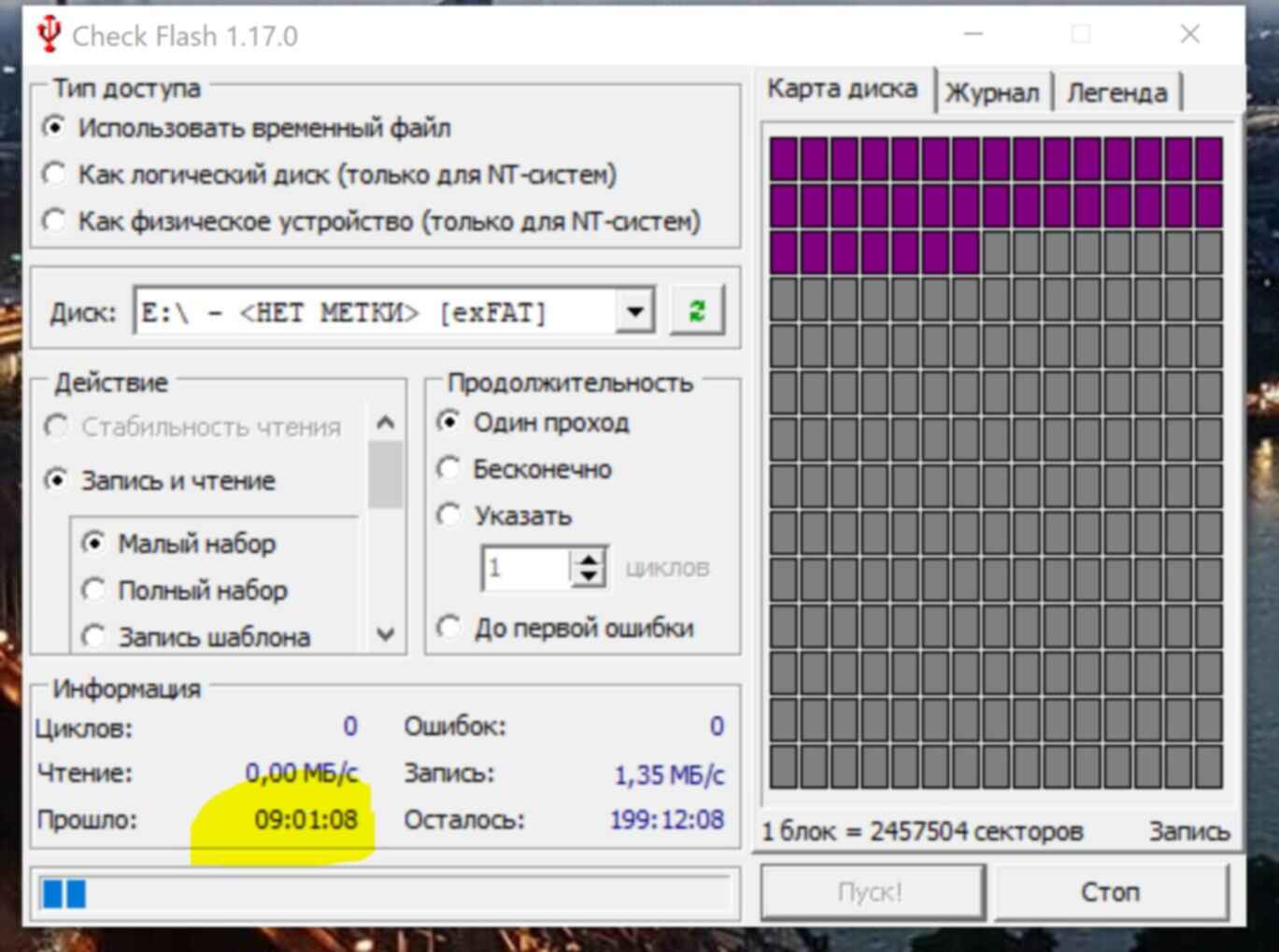Choose 'Полный набор' test option
The image size is (1279, 952).
click(x=93, y=590)
